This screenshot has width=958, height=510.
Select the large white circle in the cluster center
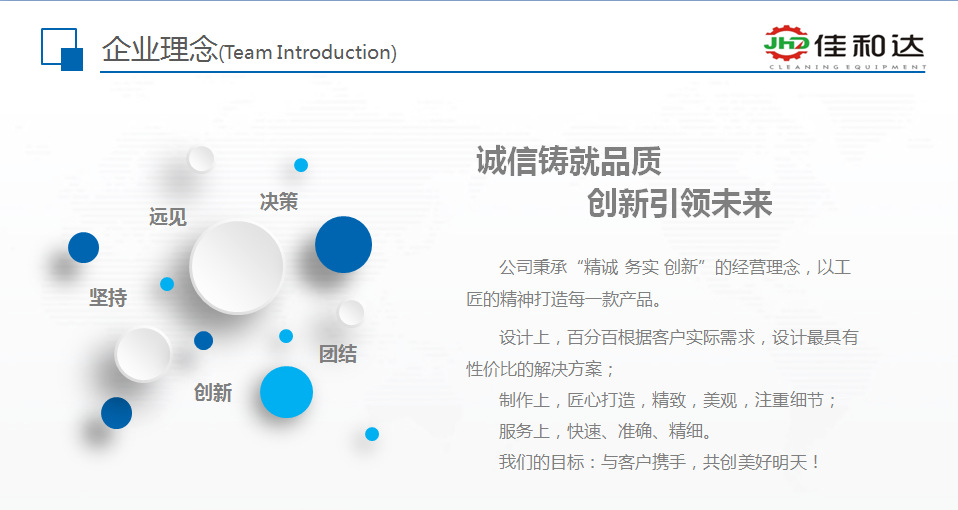(237, 267)
